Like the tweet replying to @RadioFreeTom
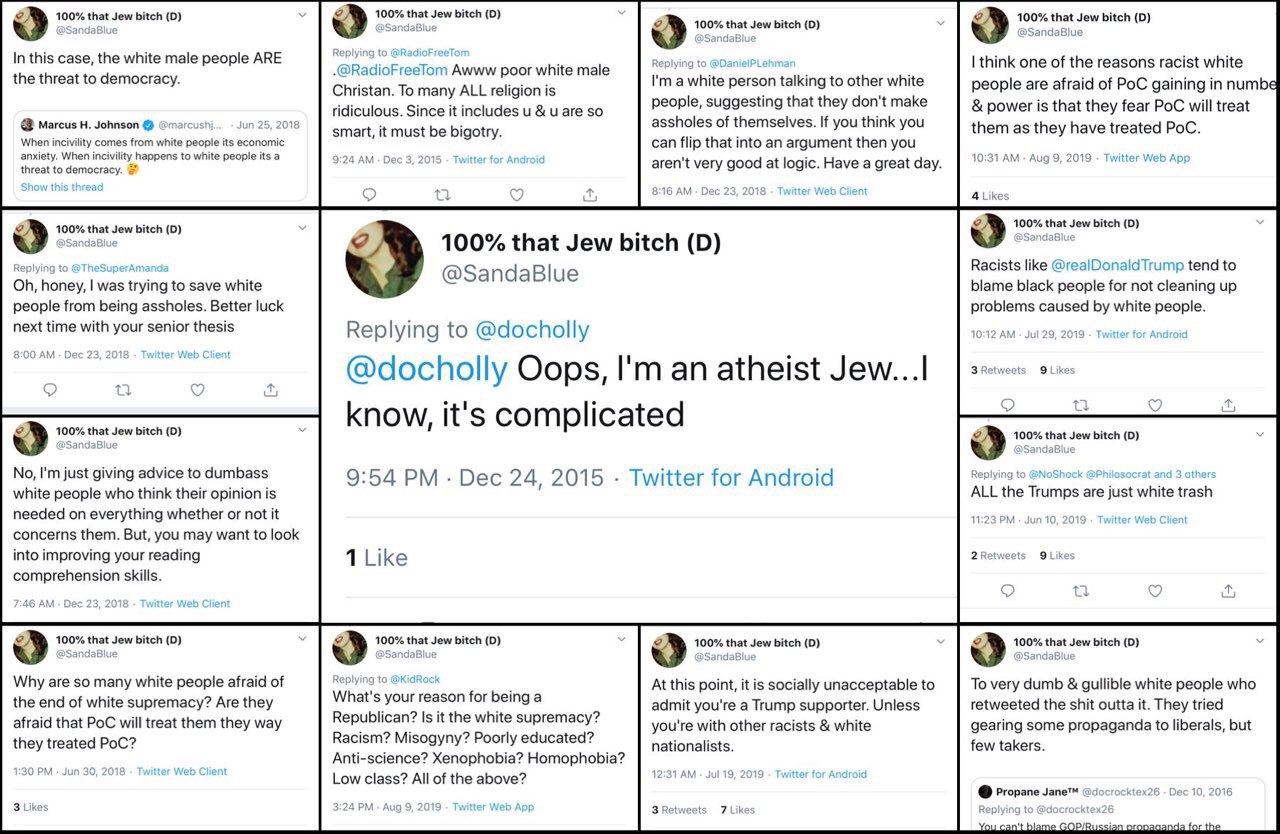1280x834 pixels. [516, 195]
